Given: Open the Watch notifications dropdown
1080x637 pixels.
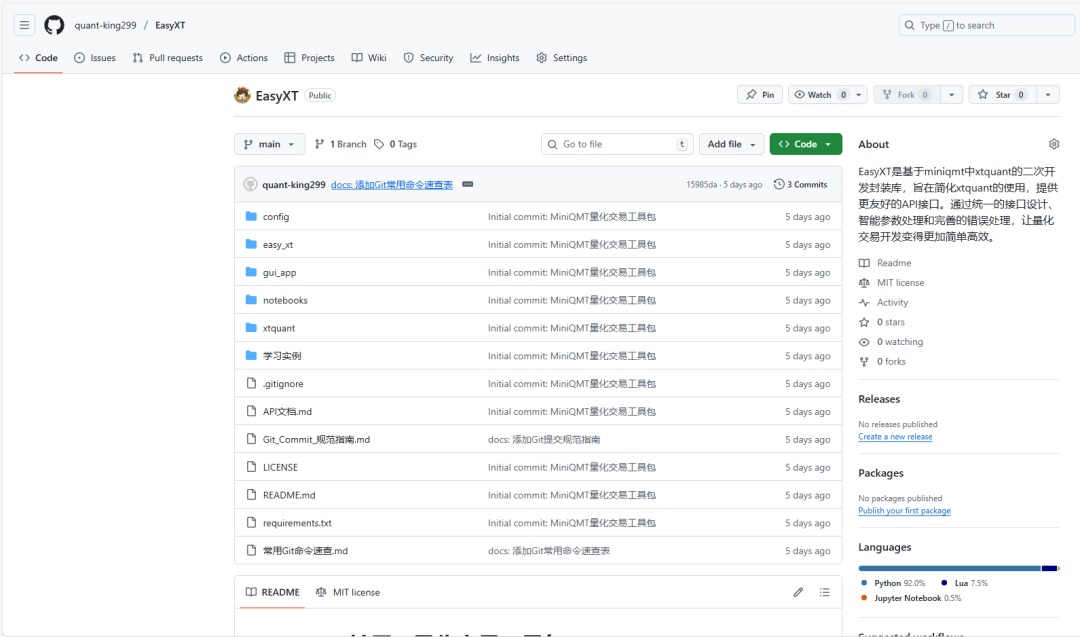Looking at the screenshot, I should (827, 95).
